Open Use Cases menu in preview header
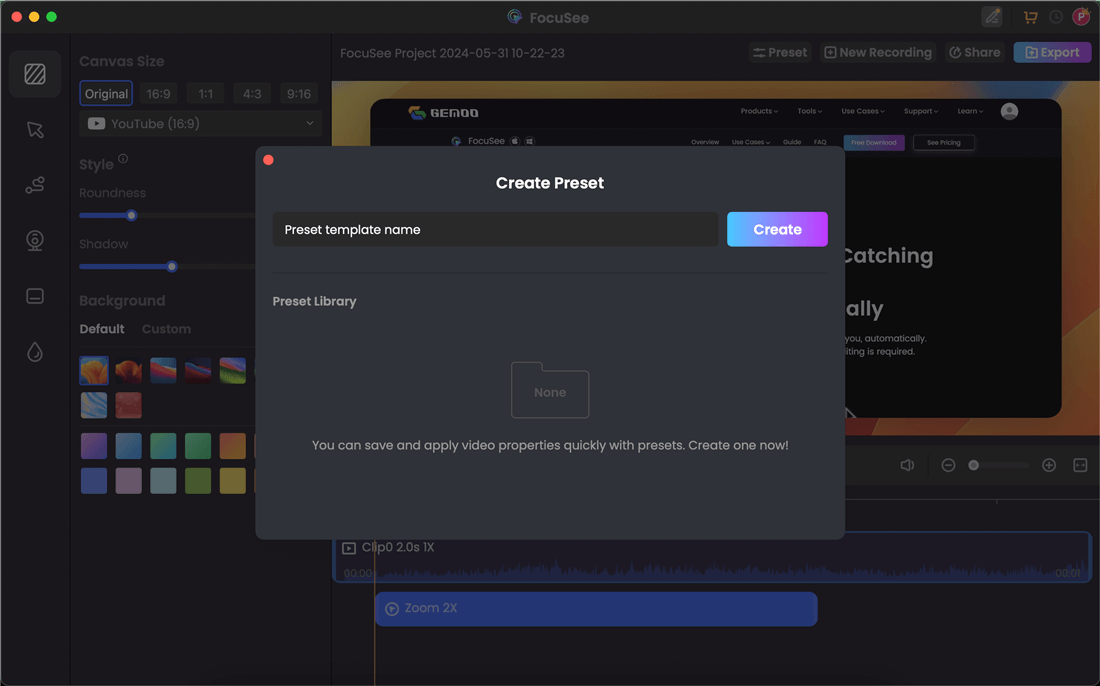This screenshot has height=686, width=1100. coord(863,111)
